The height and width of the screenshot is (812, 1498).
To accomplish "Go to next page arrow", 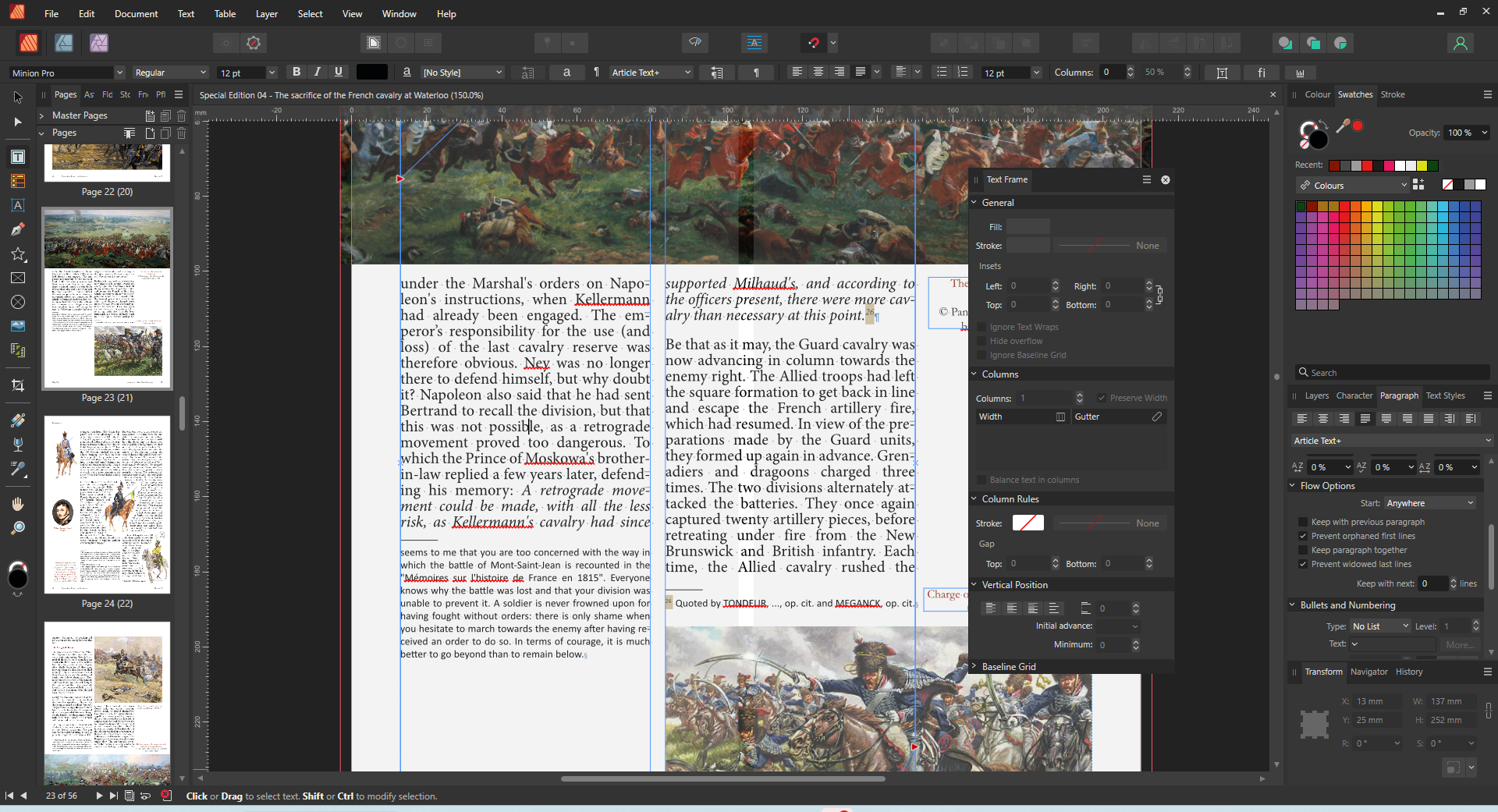I will tap(99, 796).
